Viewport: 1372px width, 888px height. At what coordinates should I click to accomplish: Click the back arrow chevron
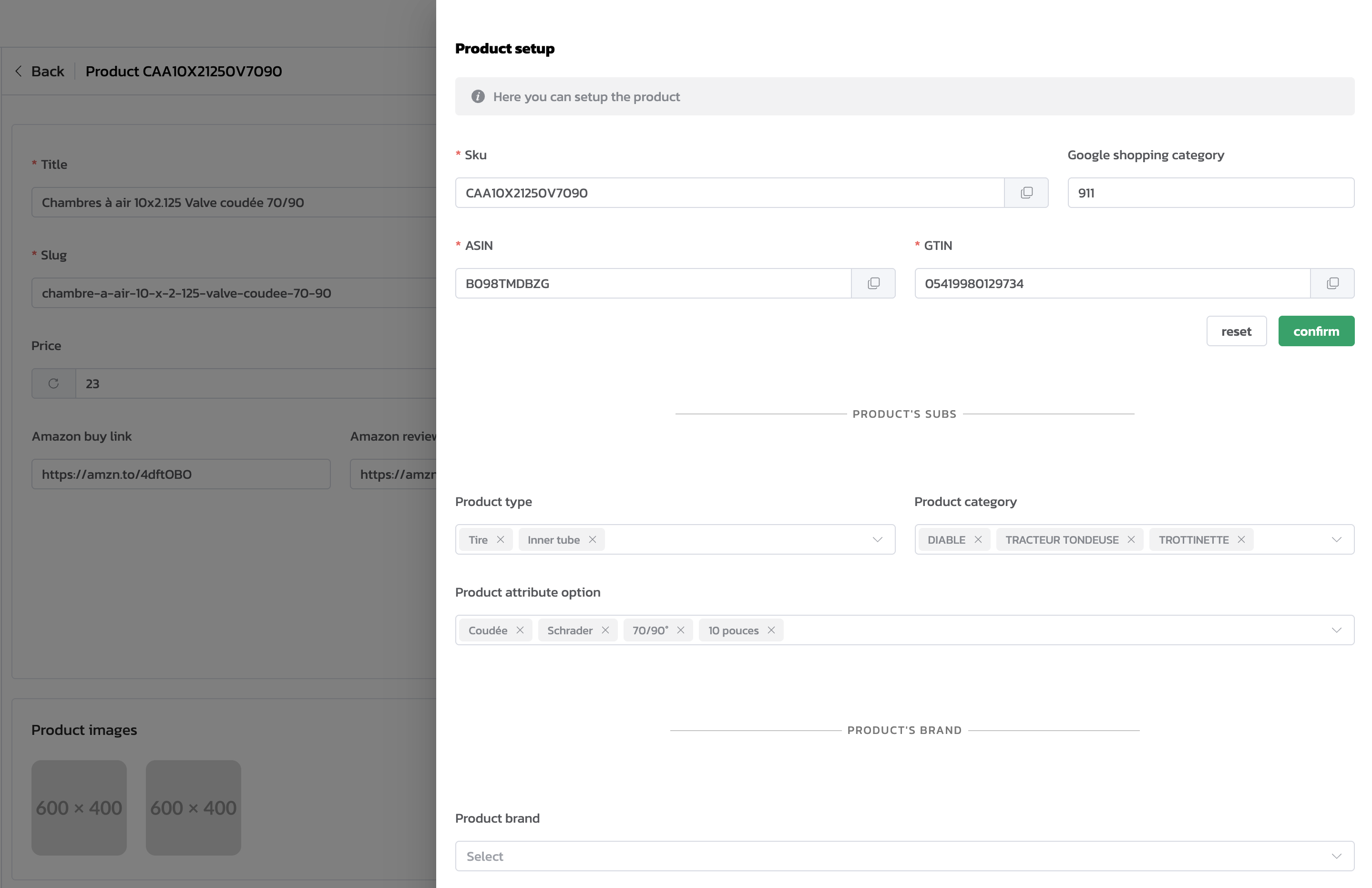[x=19, y=71]
